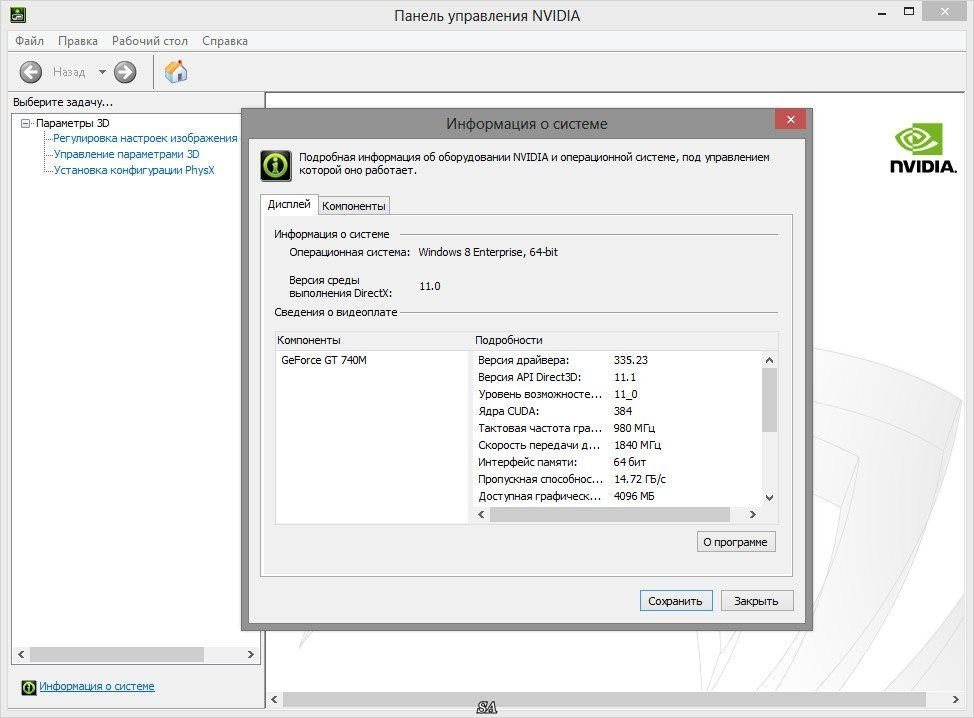This screenshot has width=974, height=718.
Task: Click the task pane horizontal scrollbar thumb
Action: 117,655
